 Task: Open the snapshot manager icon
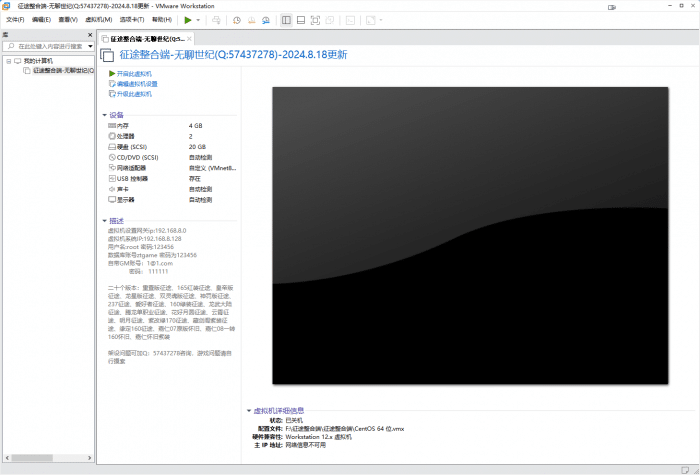click(264, 19)
